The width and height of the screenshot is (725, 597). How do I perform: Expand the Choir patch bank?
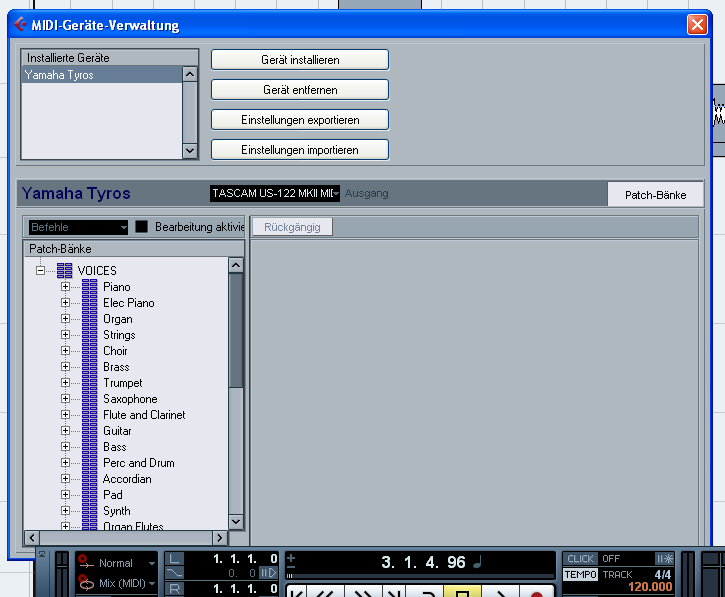[x=65, y=351]
